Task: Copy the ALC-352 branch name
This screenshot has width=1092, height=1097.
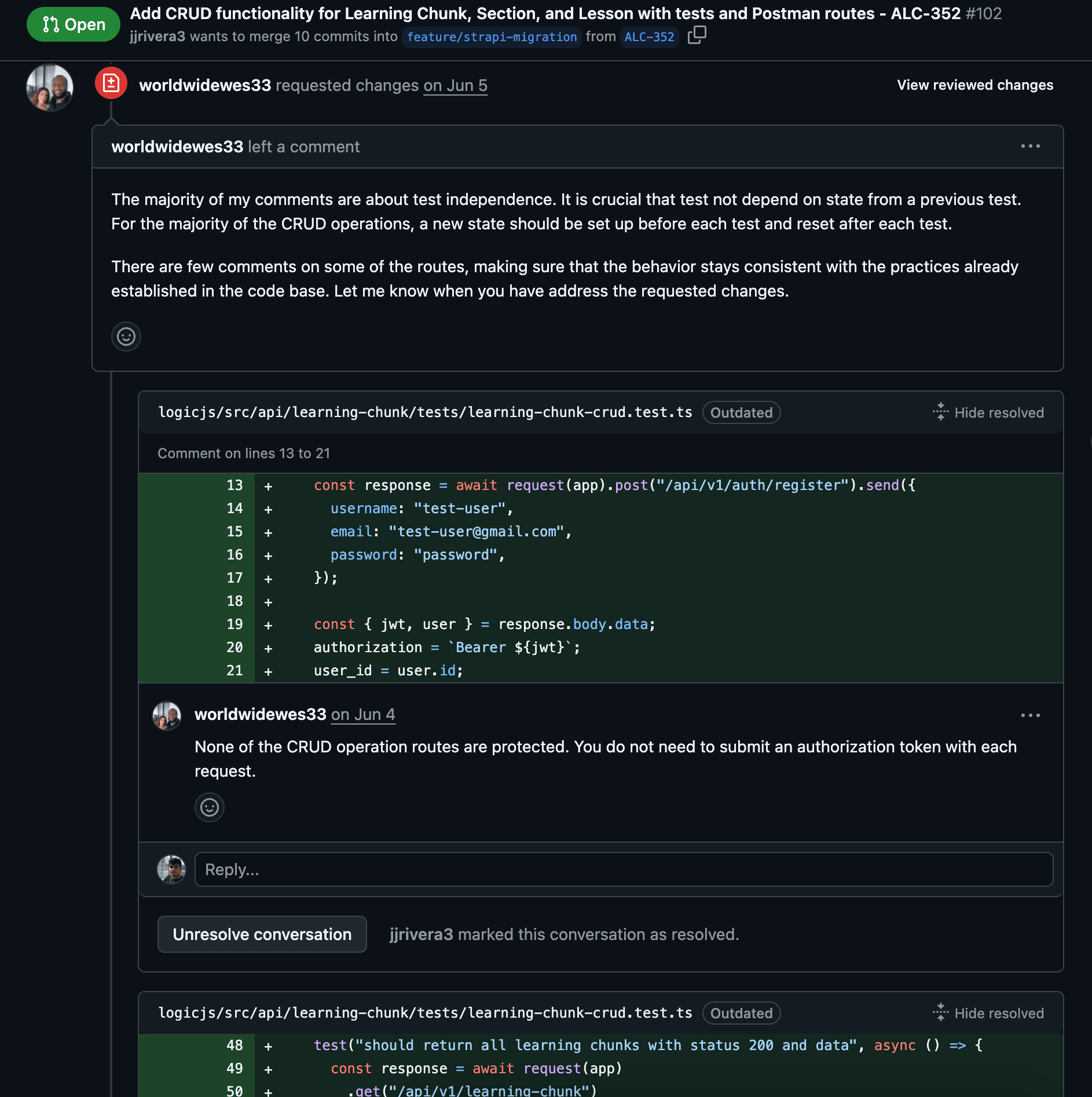Action: (697, 36)
